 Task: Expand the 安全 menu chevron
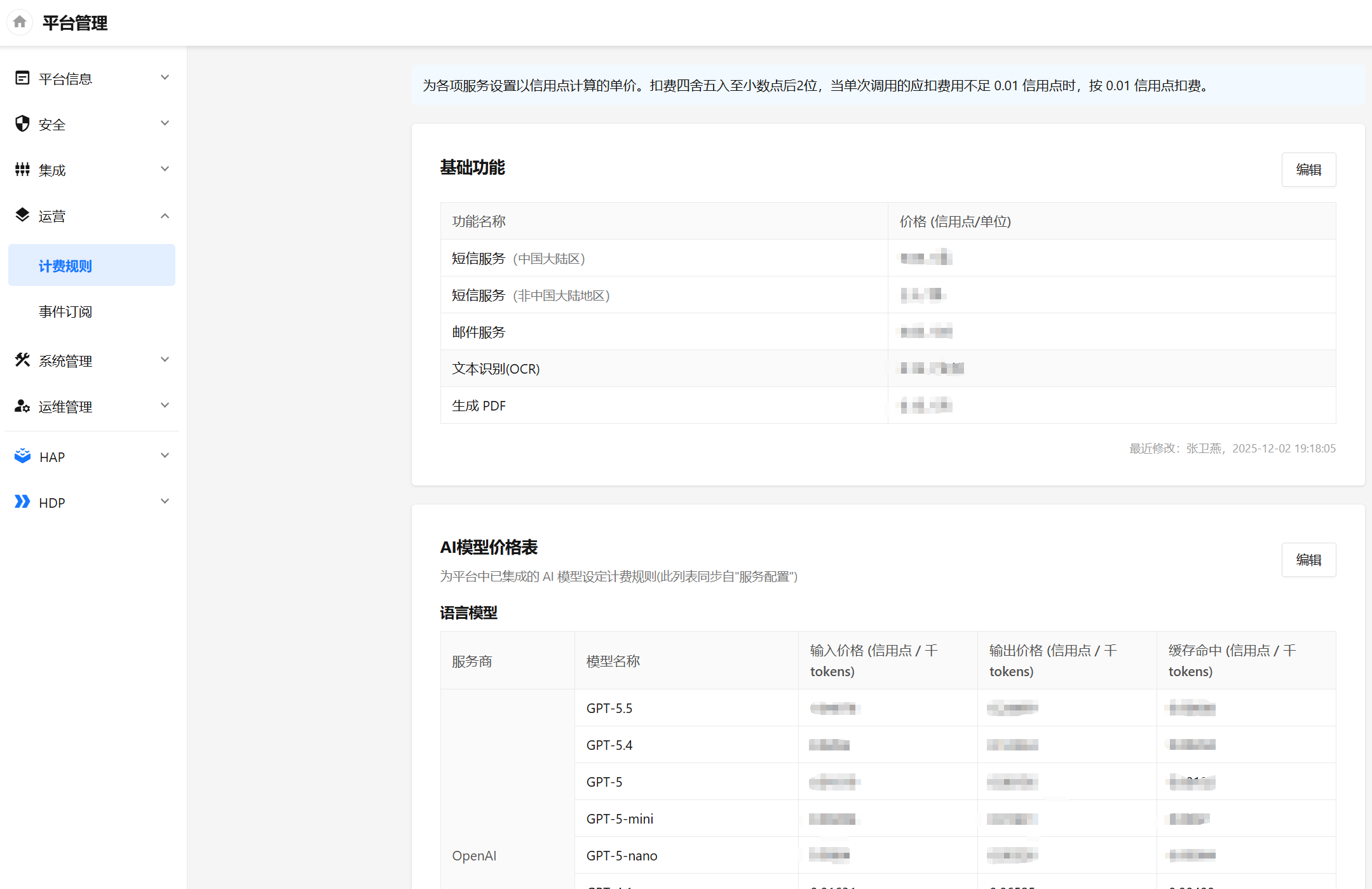[x=165, y=123]
